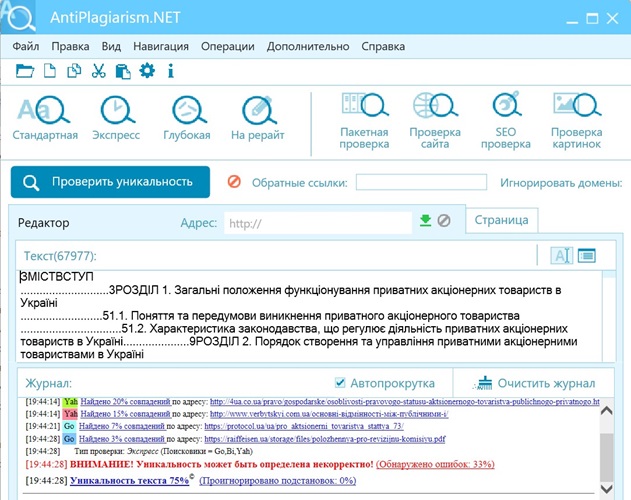Screen dimensions: 631x500
Task: Open settings via the gear icon
Action: [x=147, y=71]
